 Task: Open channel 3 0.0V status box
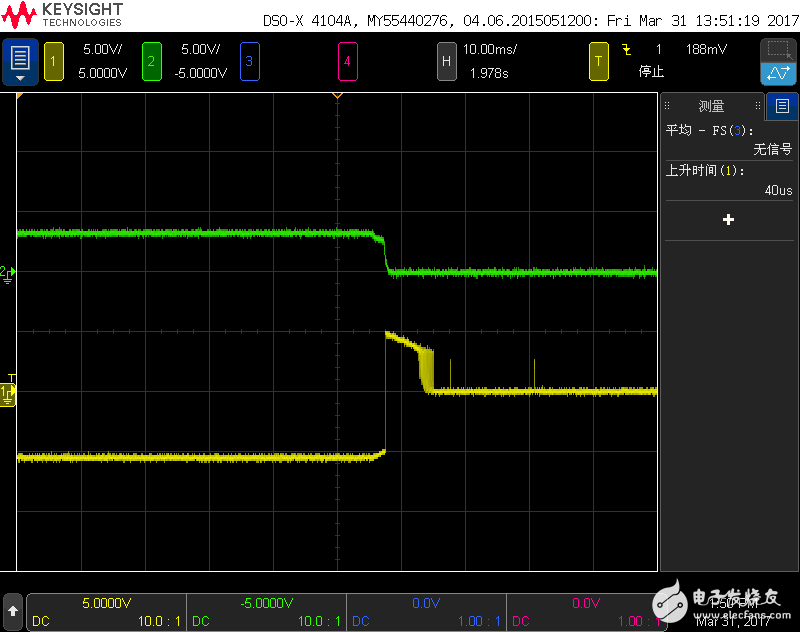(x=427, y=612)
